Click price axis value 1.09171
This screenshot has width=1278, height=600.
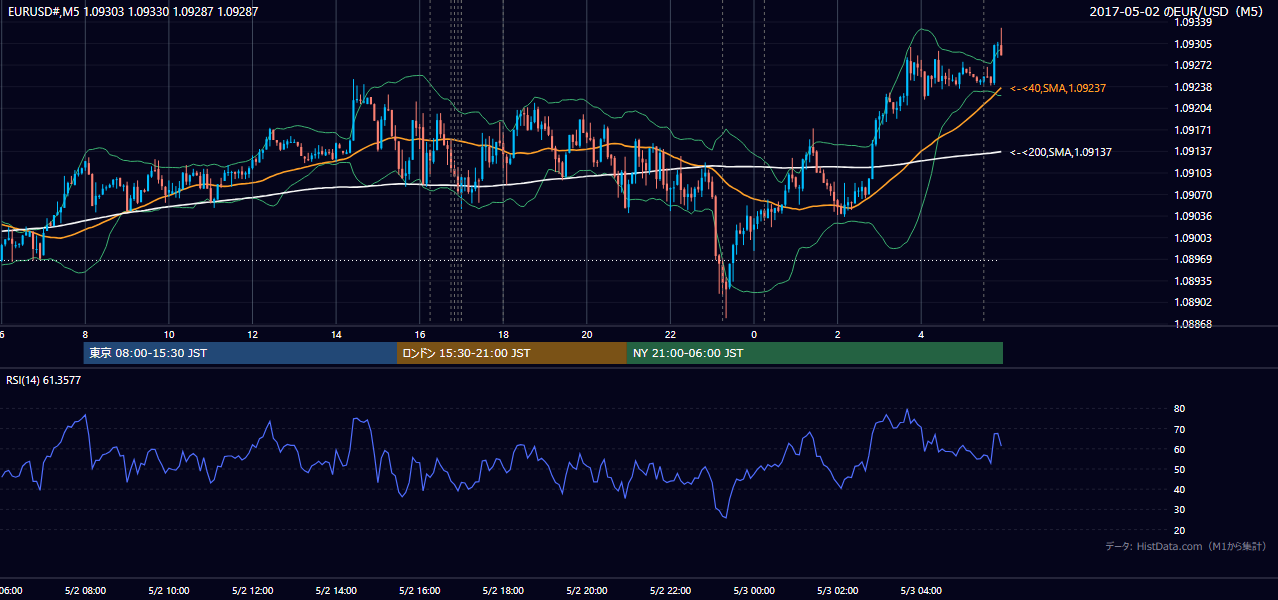tap(1193, 130)
